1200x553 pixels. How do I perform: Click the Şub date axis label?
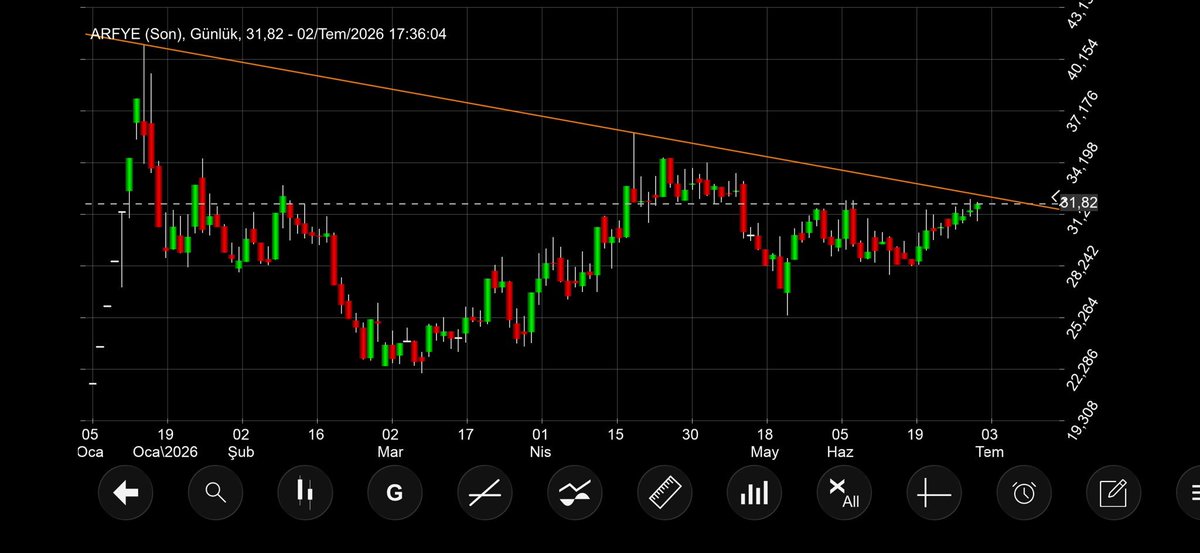pos(241,452)
